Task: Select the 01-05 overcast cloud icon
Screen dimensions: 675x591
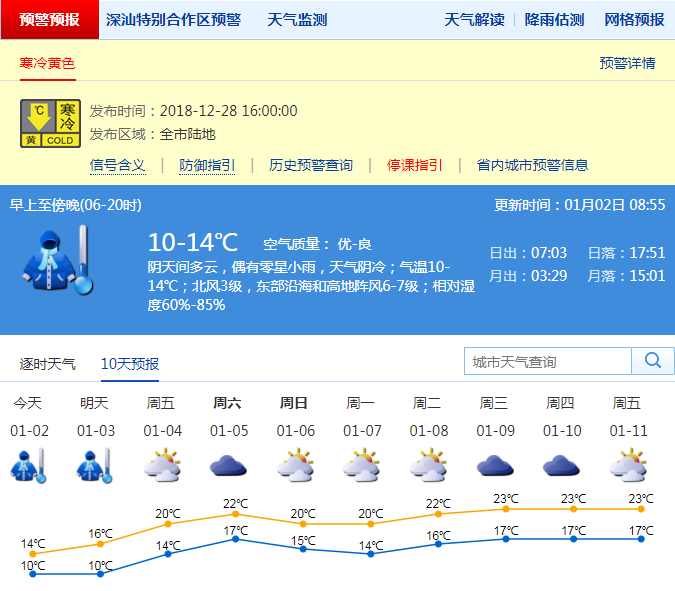Action: 228,466
